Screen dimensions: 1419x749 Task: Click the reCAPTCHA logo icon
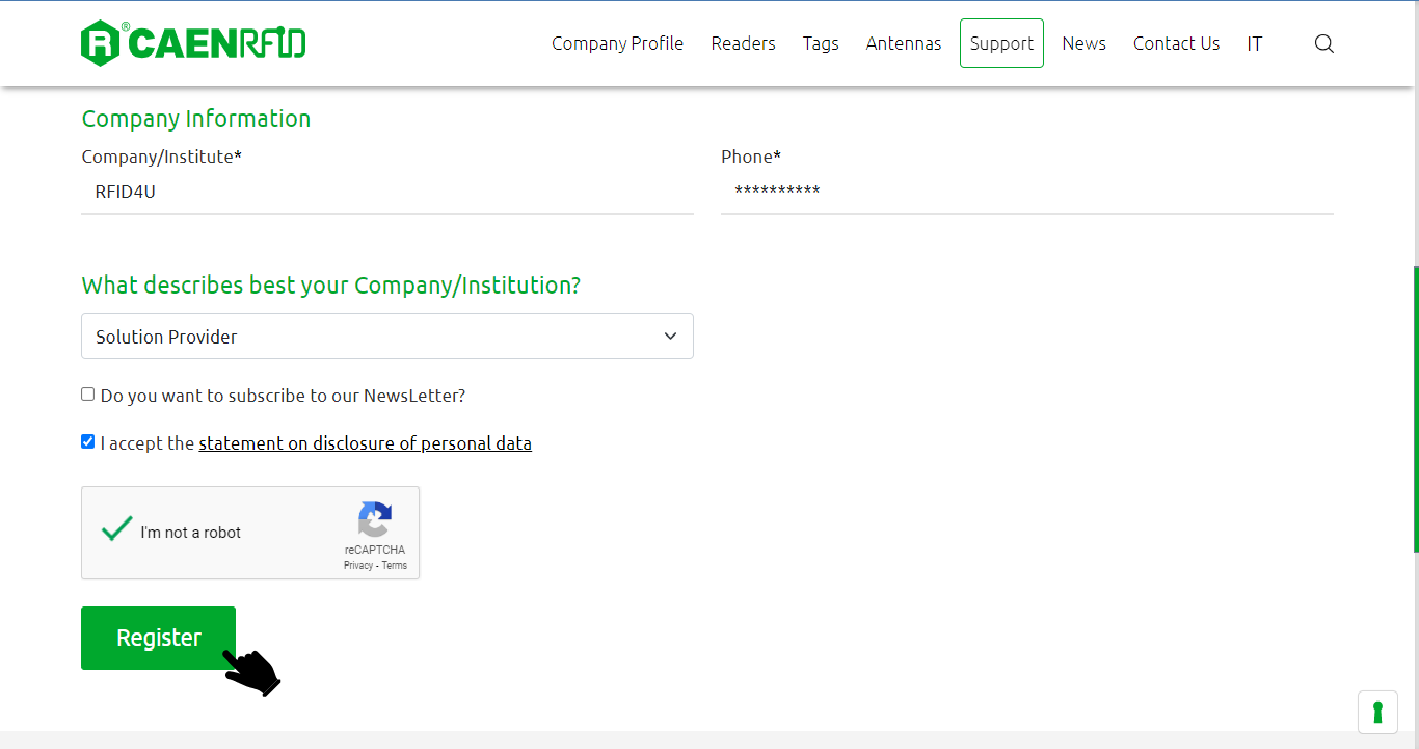click(375, 519)
